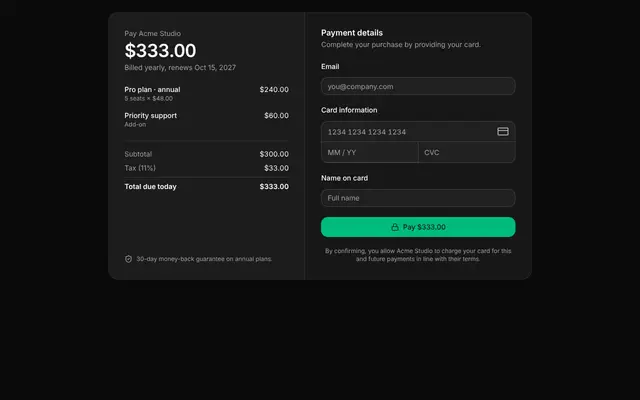Click the Card information label
Viewport: 640px width, 400px height.
click(349, 110)
